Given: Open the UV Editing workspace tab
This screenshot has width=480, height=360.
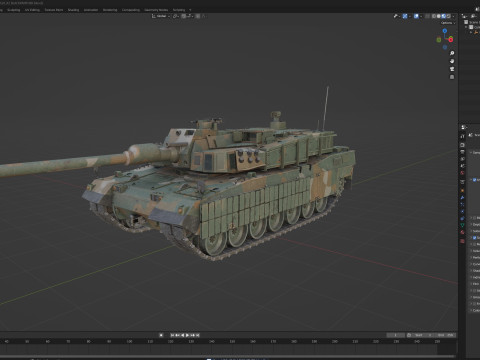Looking at the screenshot, I should click(32, 10).
